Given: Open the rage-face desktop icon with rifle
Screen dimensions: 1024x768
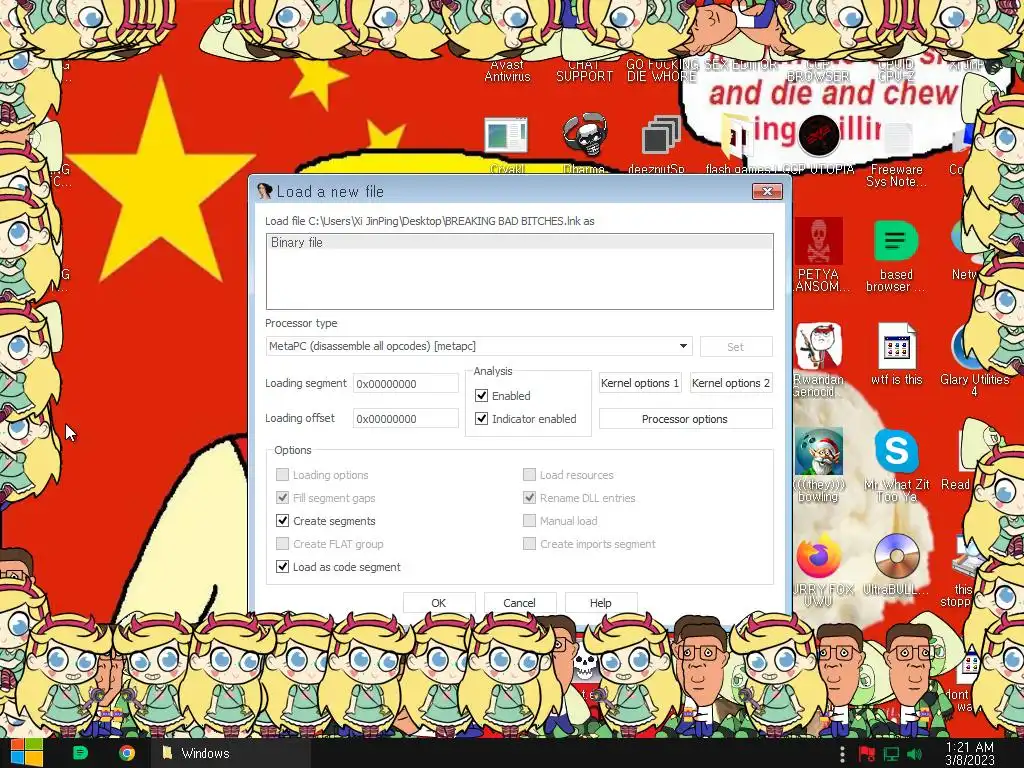Looking at the screenshot, I should point(818,346).
